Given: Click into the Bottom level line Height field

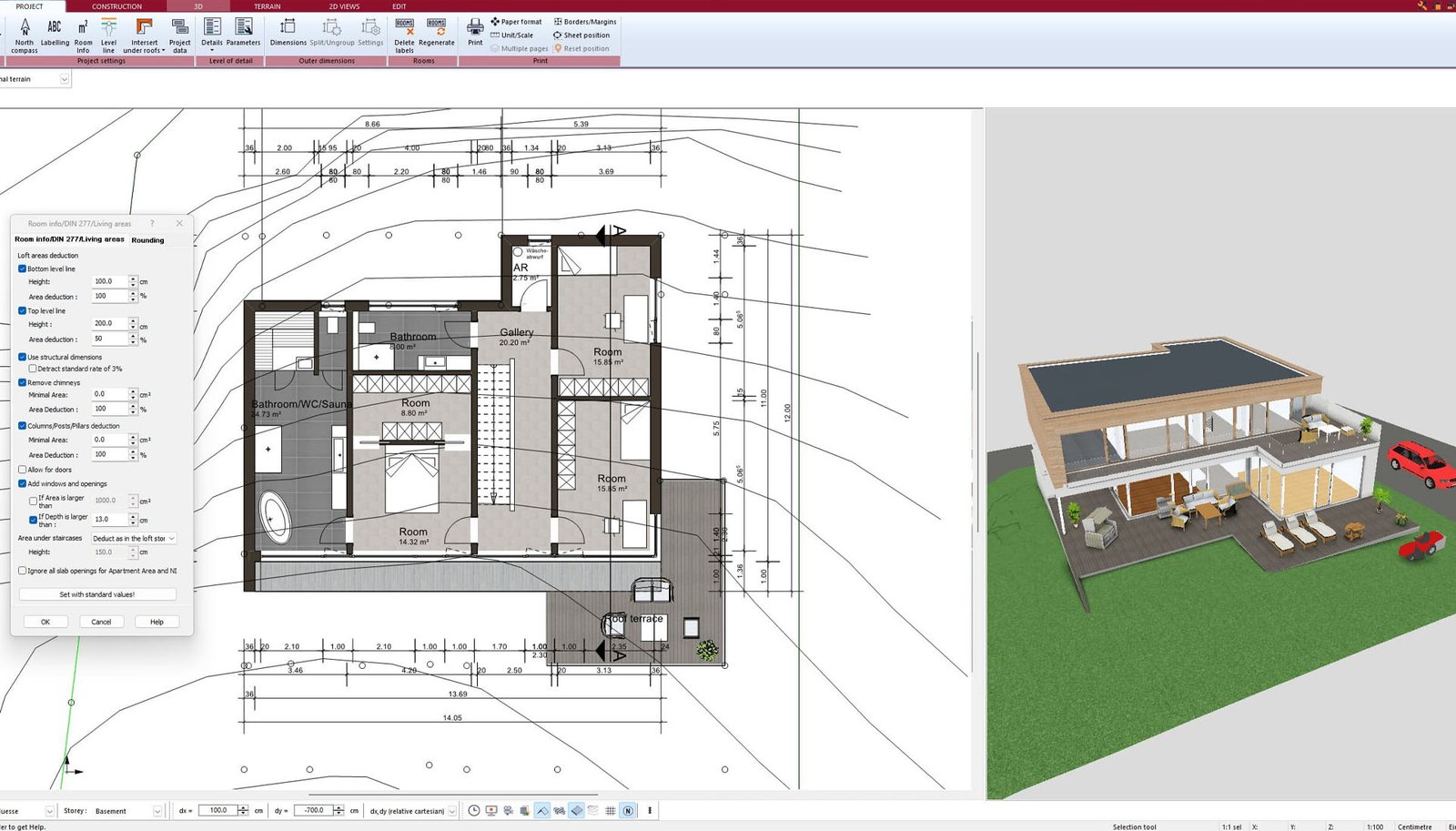Looking at the screenshot, I should coord(108,281).
